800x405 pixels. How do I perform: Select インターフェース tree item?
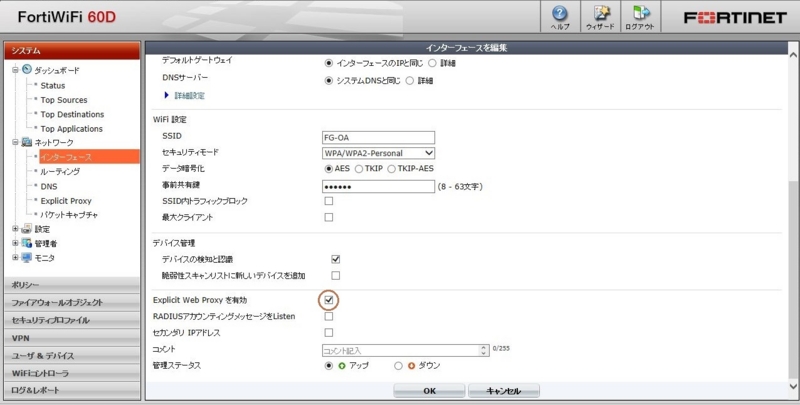pyautogui.click(x=89, y=157)
